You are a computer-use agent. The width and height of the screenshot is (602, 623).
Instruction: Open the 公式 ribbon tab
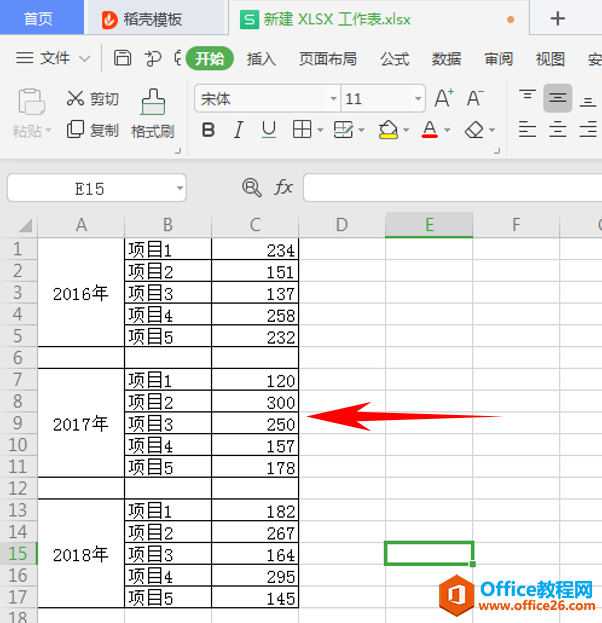click(x=395, y=59)
